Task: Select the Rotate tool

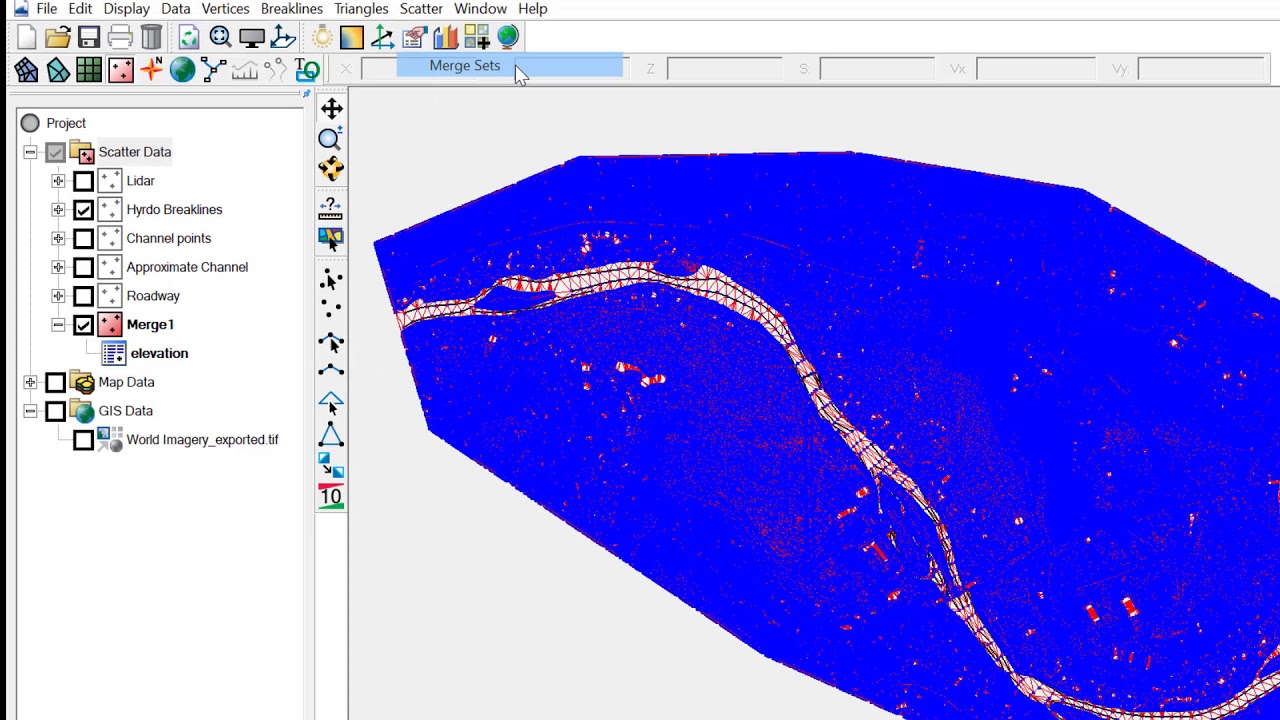Action: (x=331, y=169)
